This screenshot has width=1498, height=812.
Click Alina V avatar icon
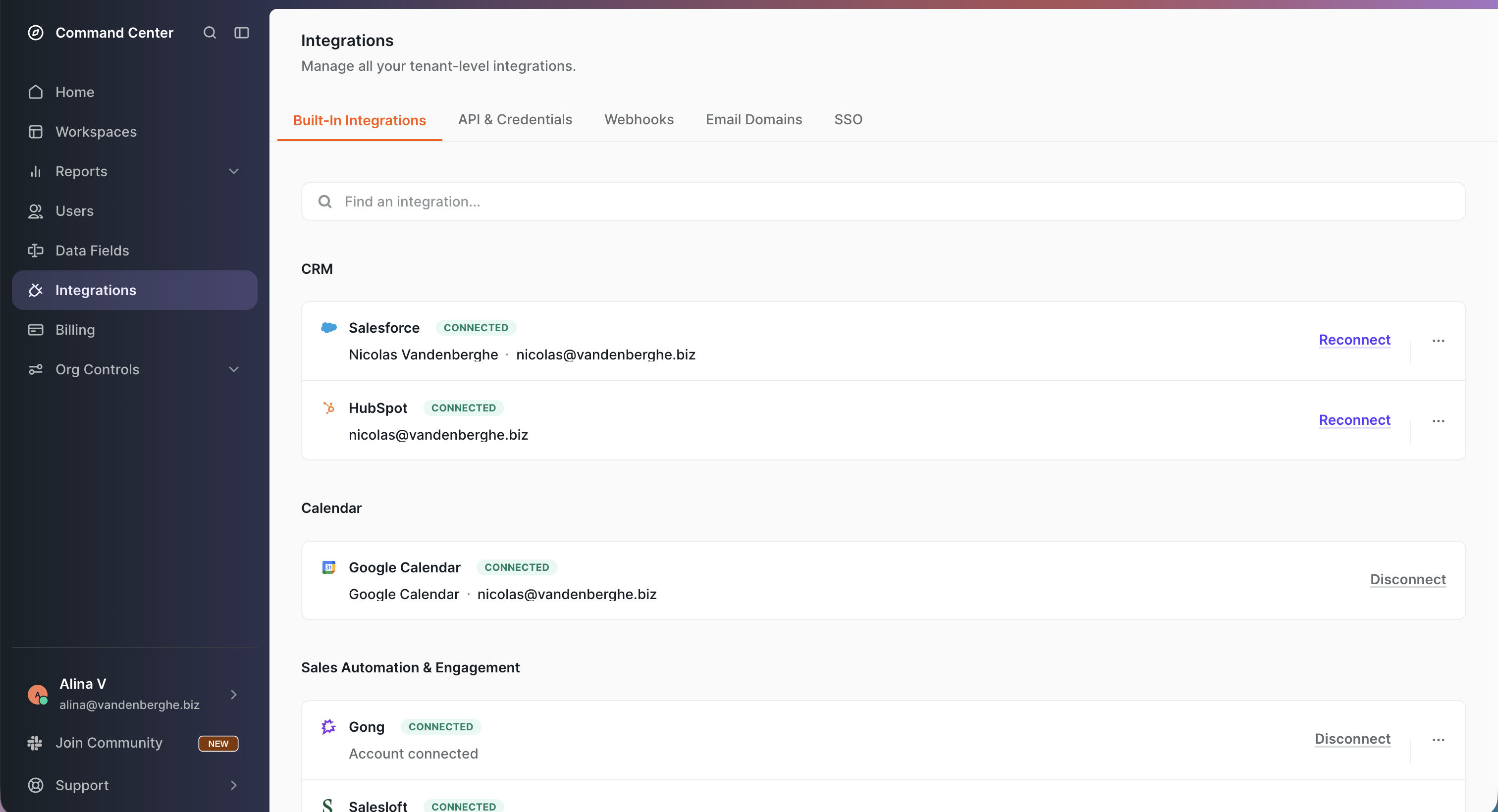(x=38, y=694)
